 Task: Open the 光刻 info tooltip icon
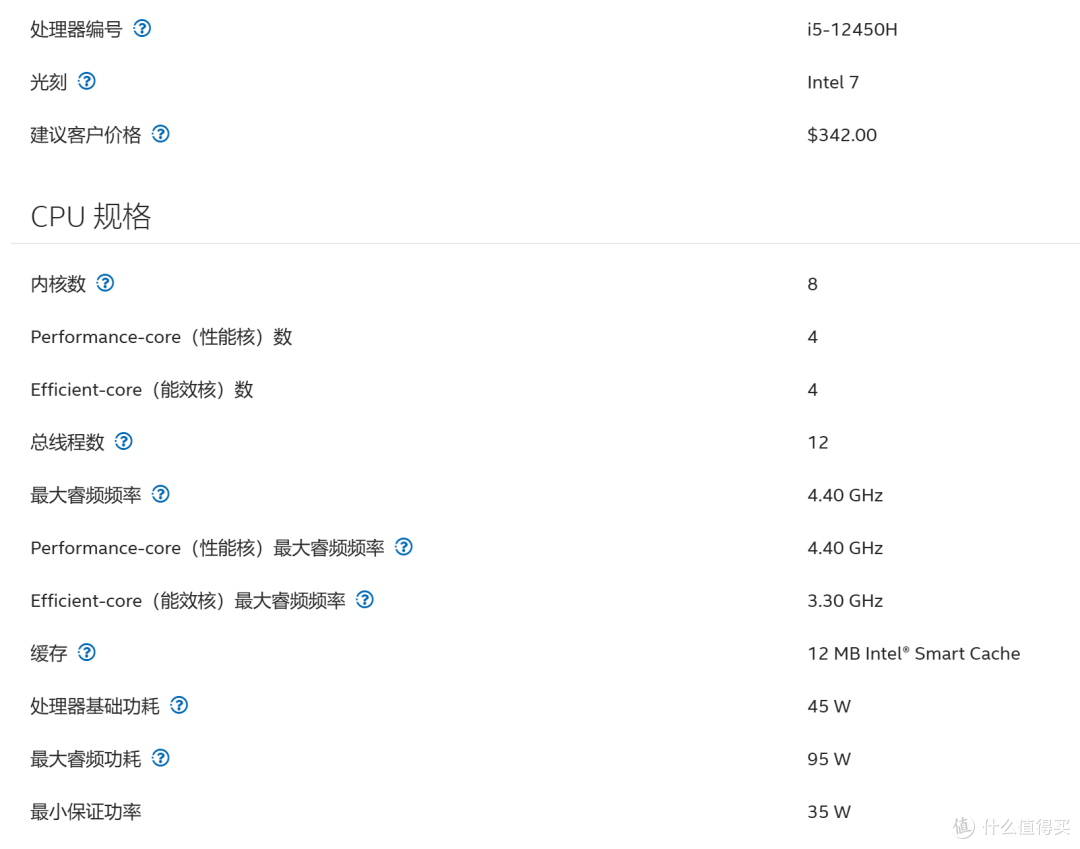pos(87,82)
